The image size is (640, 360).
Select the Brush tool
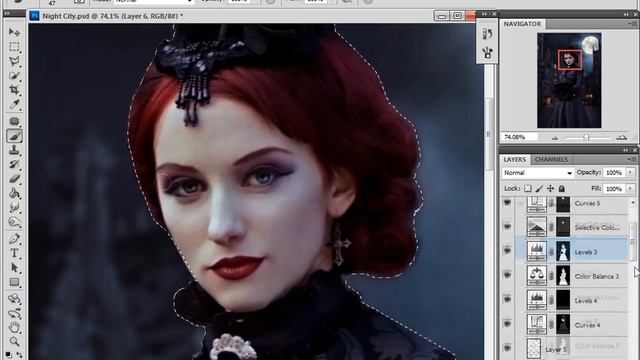tap(14, 136)
